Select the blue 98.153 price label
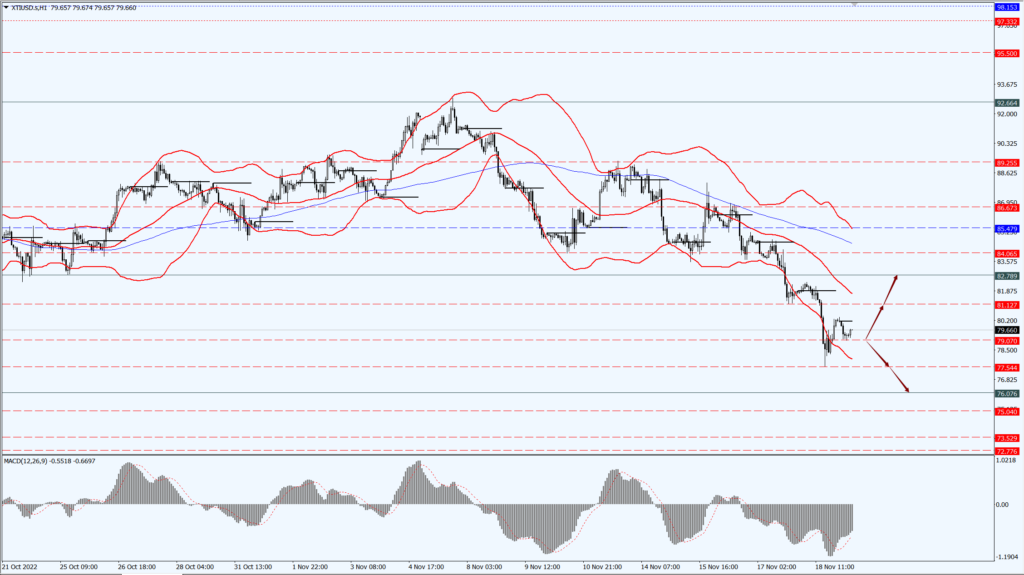Screen dimensions: 1024x575 [x=1007, y=6]
